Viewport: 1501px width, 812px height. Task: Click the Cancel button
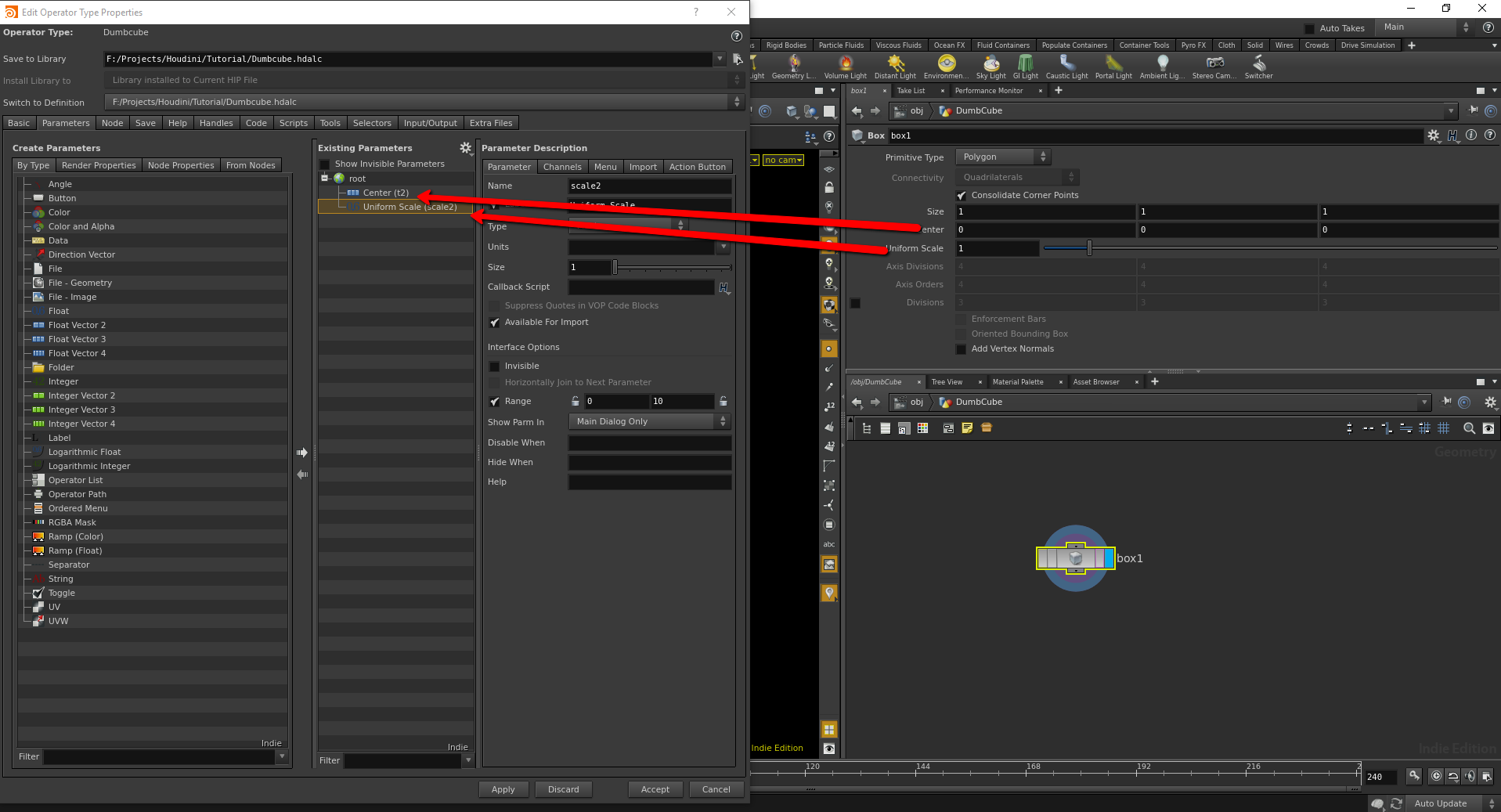coord(716,789)
